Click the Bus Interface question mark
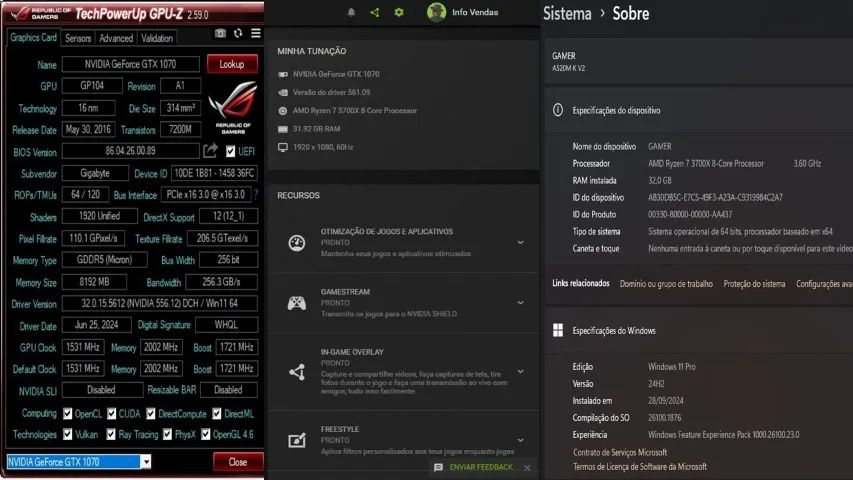This screenshot has width=853, height=480. click(256, 194)
